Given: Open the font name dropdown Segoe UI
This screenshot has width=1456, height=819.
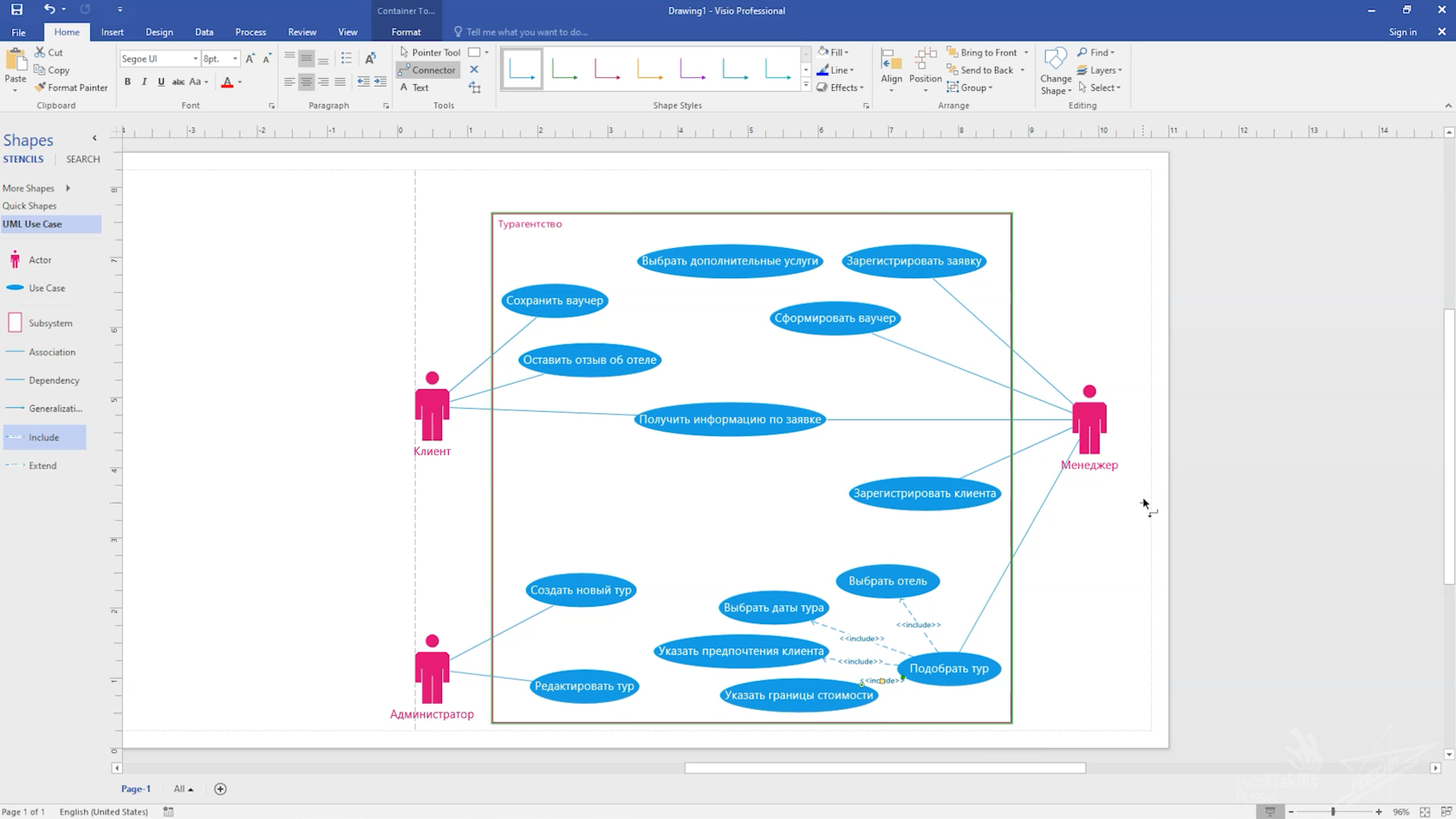Looking at the screenshot, I should [195, 58].
